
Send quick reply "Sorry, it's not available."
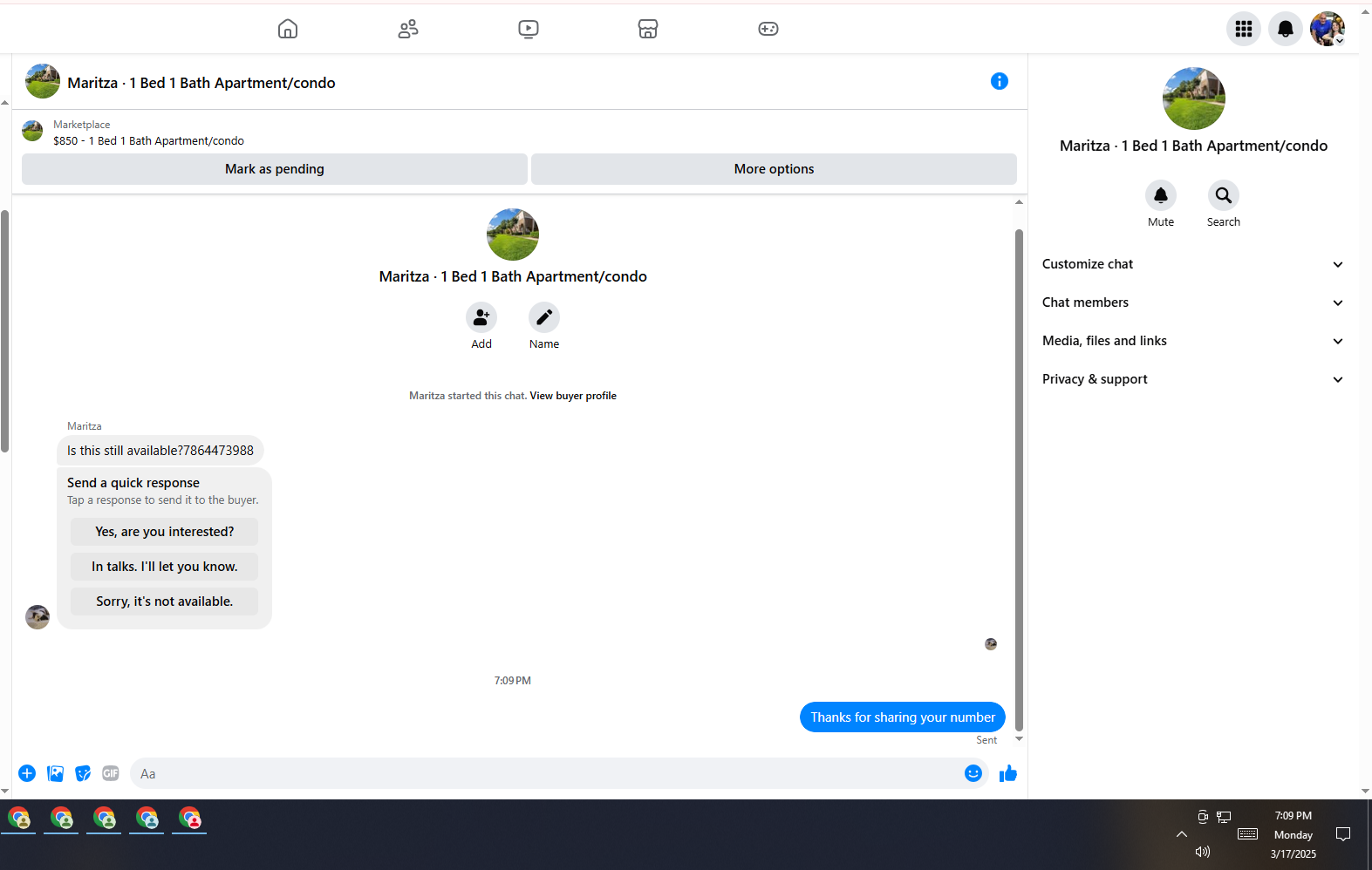tap(165, 602)
